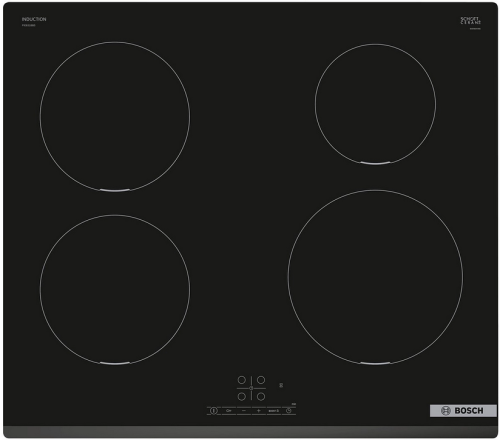Click the front-right largest cooking zone ring
500x440 pixels.
coord(375,277)
